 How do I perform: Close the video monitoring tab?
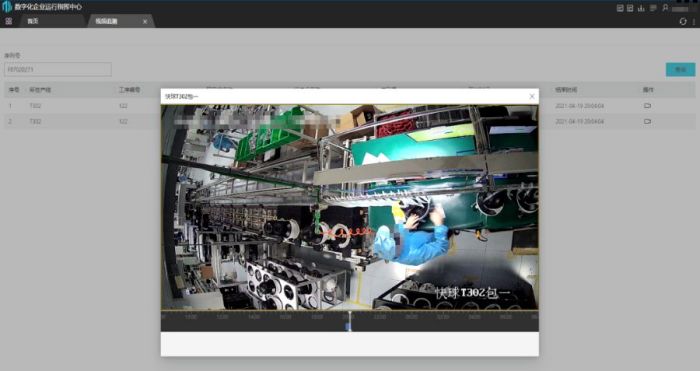coord(145,21)
